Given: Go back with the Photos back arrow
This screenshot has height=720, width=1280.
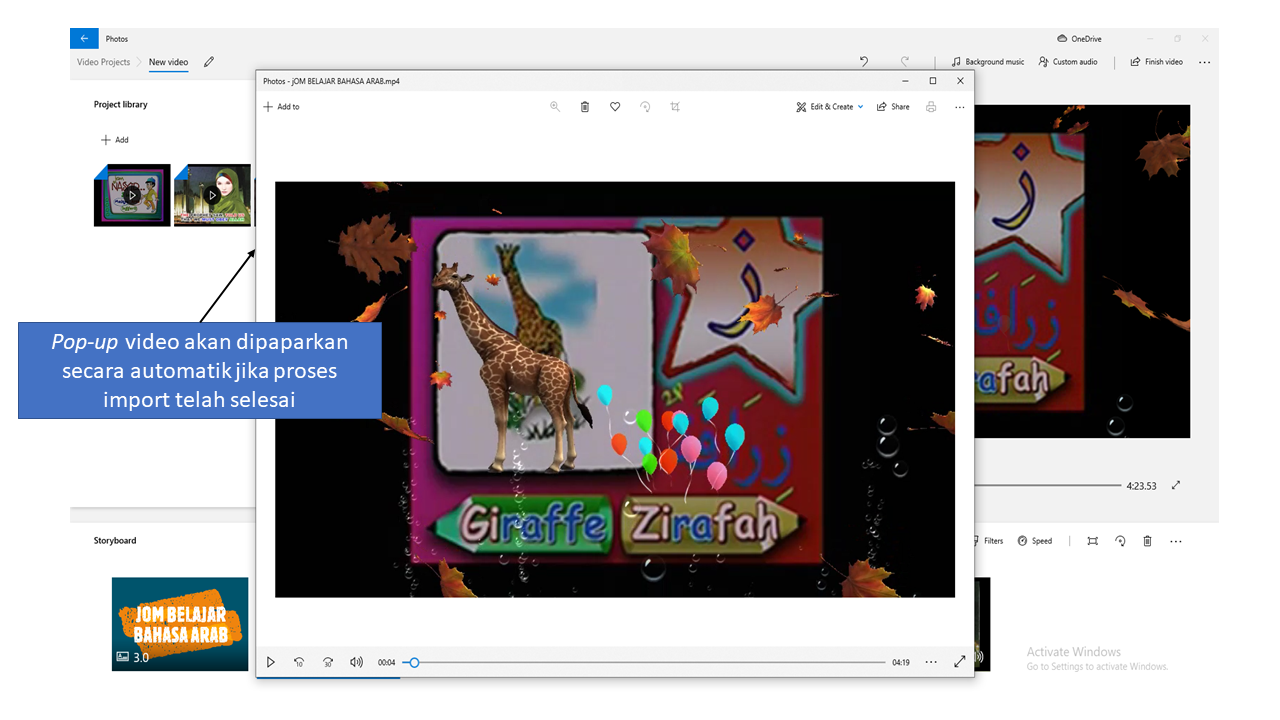Looking at the screenshot, I should coord(84,39).
